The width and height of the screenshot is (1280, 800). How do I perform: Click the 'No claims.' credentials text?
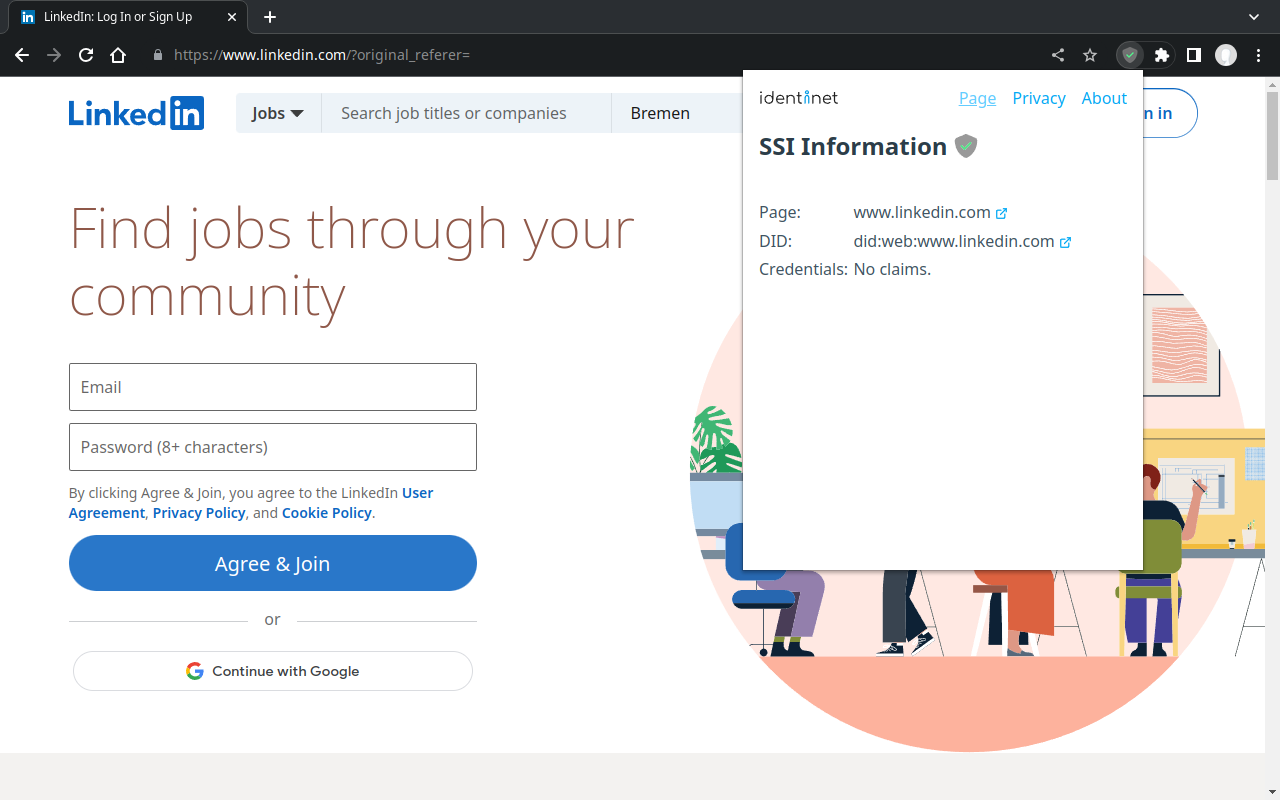(x=892, y=269)
